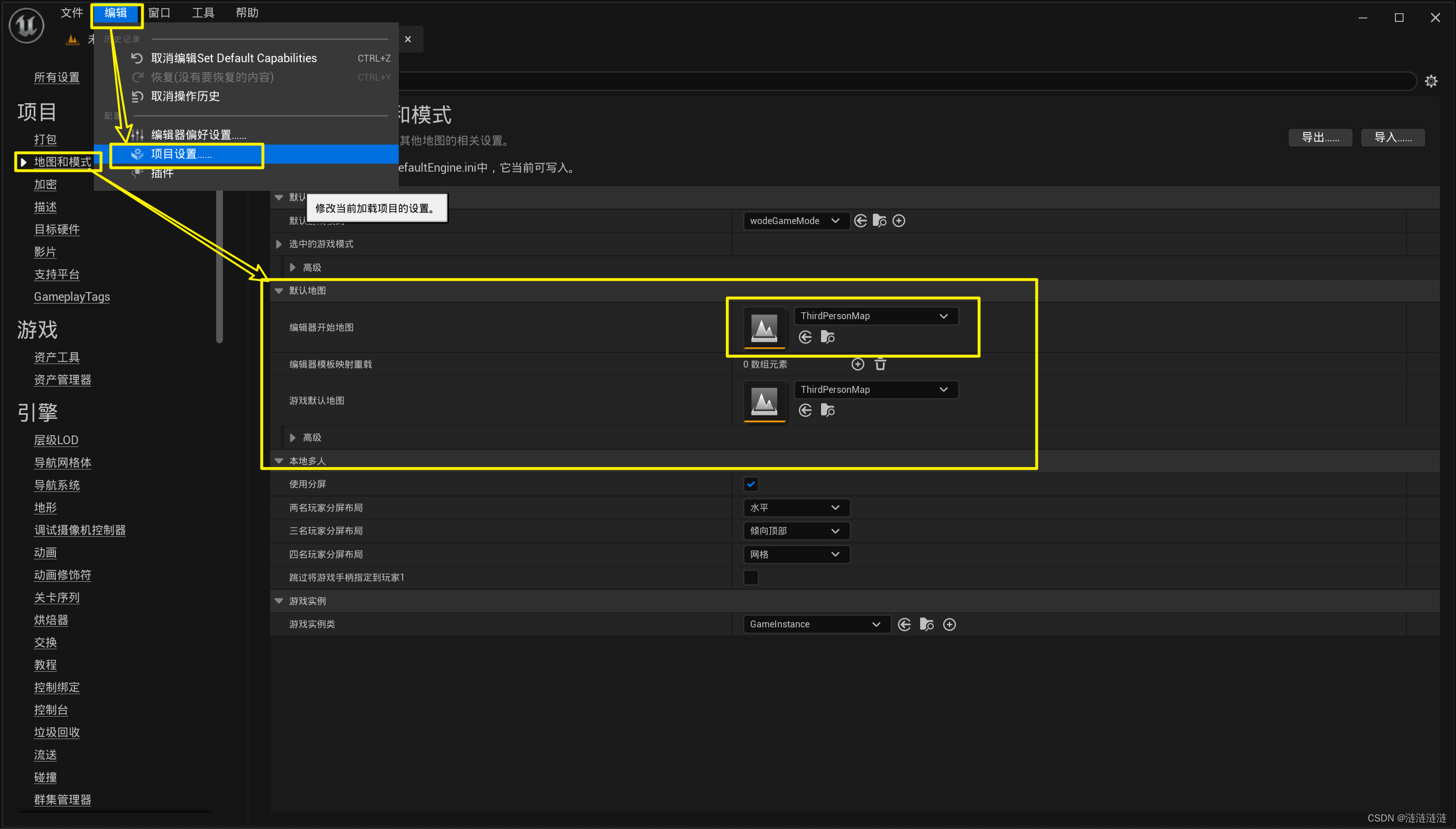The image size is (1456, 829).
Task: Click browse-to-asset icon beside wodeGameMode
Action: (879, 221)
